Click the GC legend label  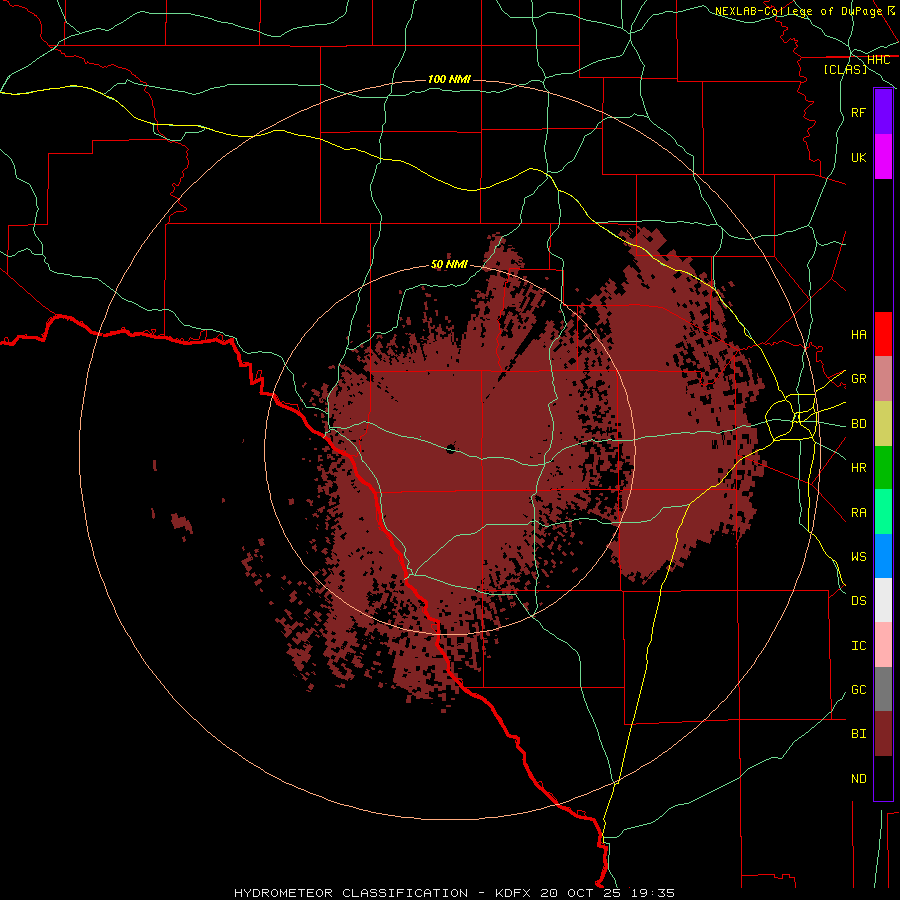click(x=858, y=690)
